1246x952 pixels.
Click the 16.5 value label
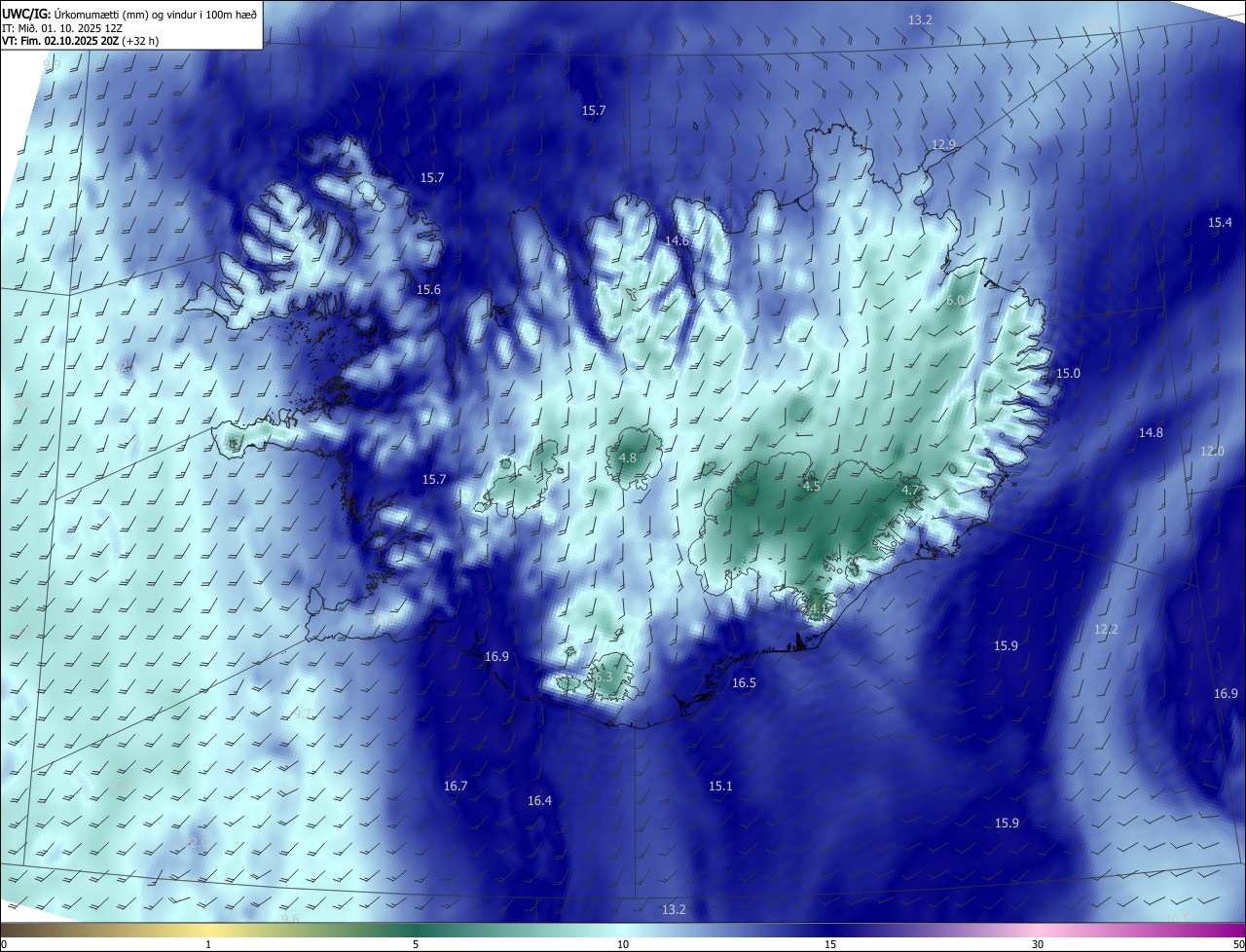pos(744,683)
